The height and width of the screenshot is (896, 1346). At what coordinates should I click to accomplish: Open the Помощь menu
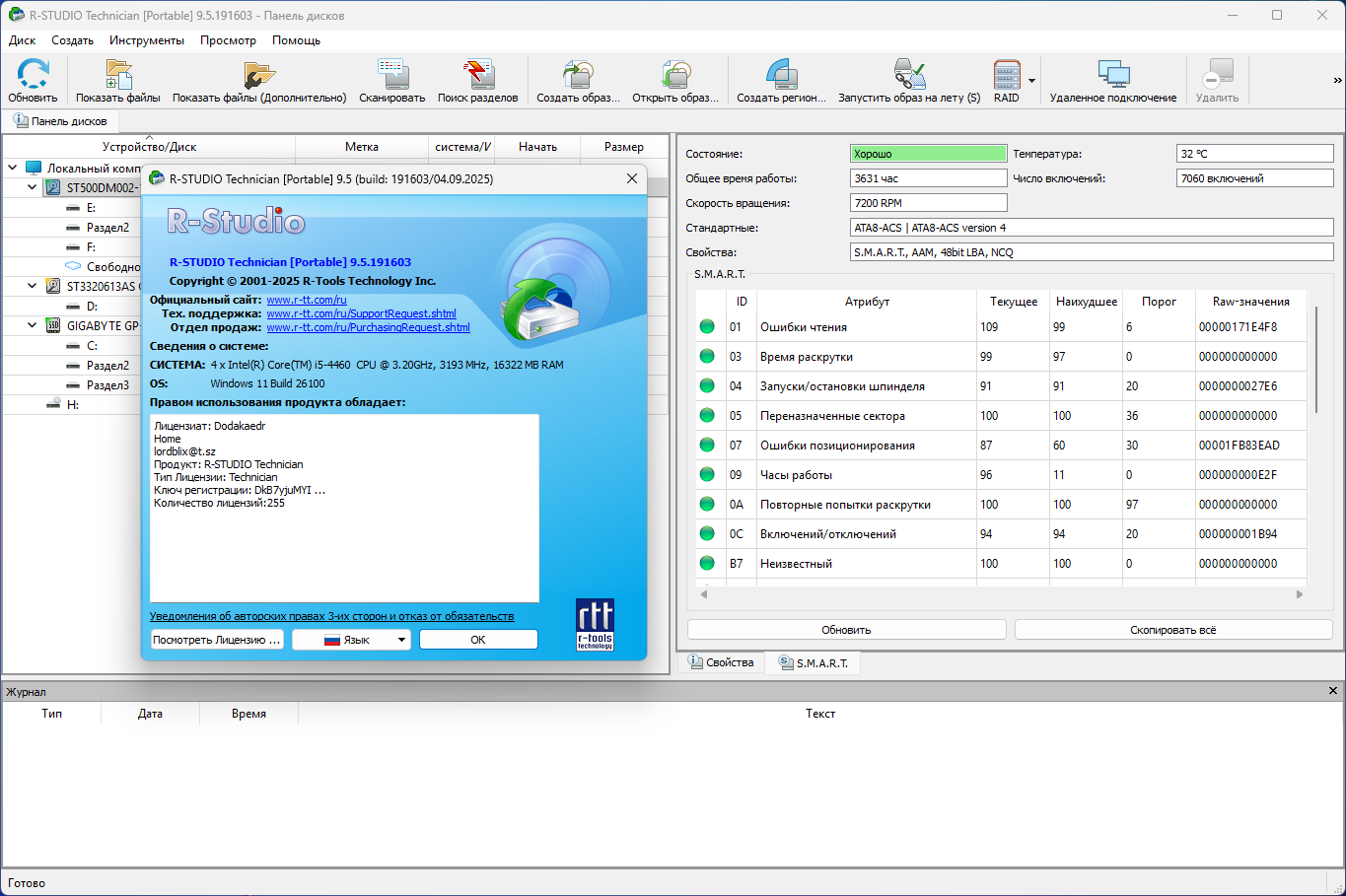(x=296, y=40)
